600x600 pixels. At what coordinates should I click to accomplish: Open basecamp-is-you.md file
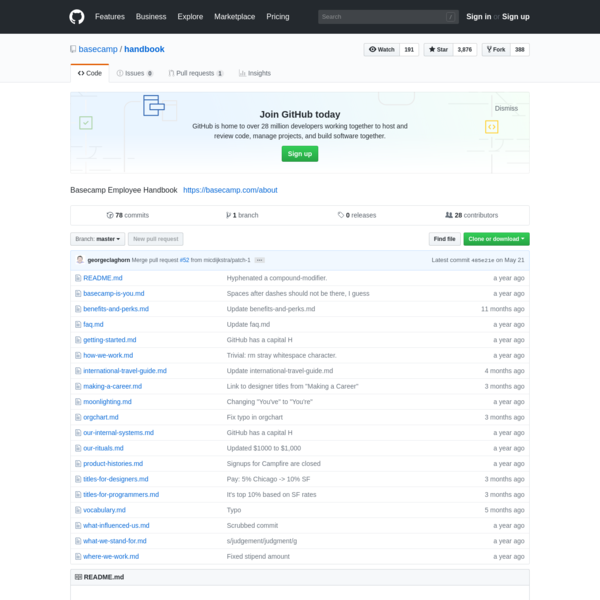click(114, 293)
